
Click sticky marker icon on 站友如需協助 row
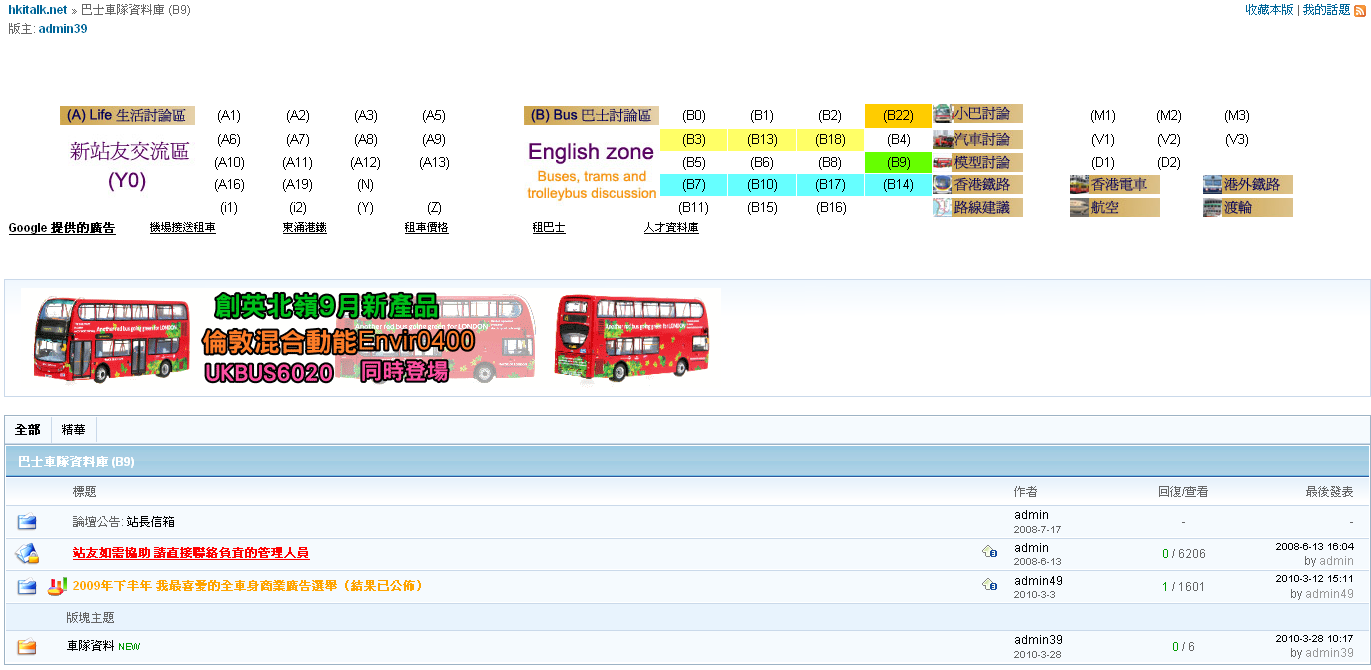(x=990, y=551)
